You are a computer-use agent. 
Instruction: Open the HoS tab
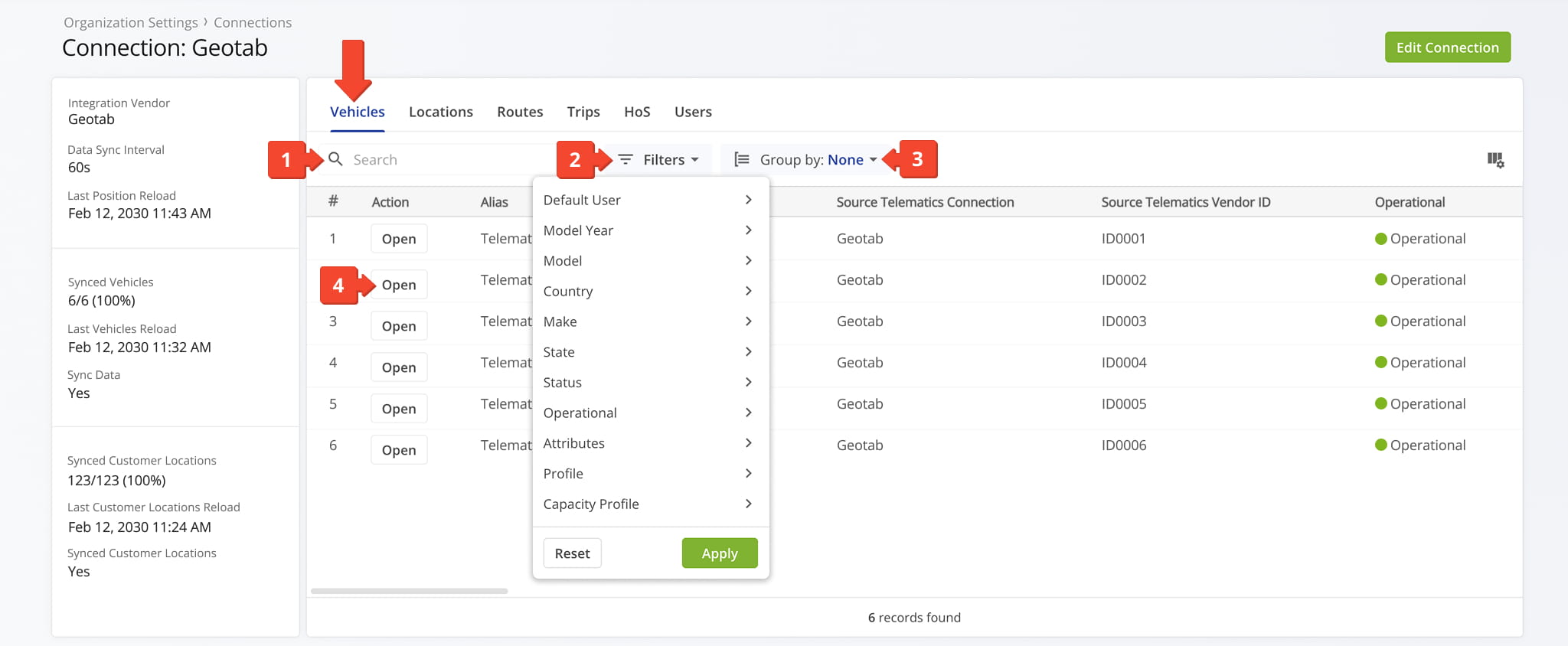[636, 112]
